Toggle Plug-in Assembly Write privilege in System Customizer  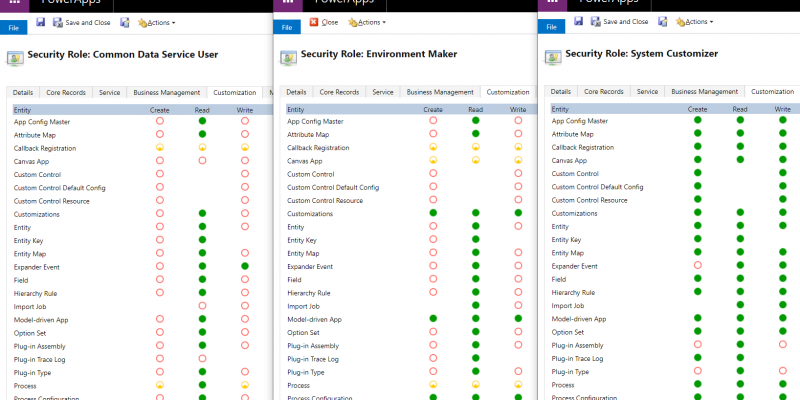point(783,344)
